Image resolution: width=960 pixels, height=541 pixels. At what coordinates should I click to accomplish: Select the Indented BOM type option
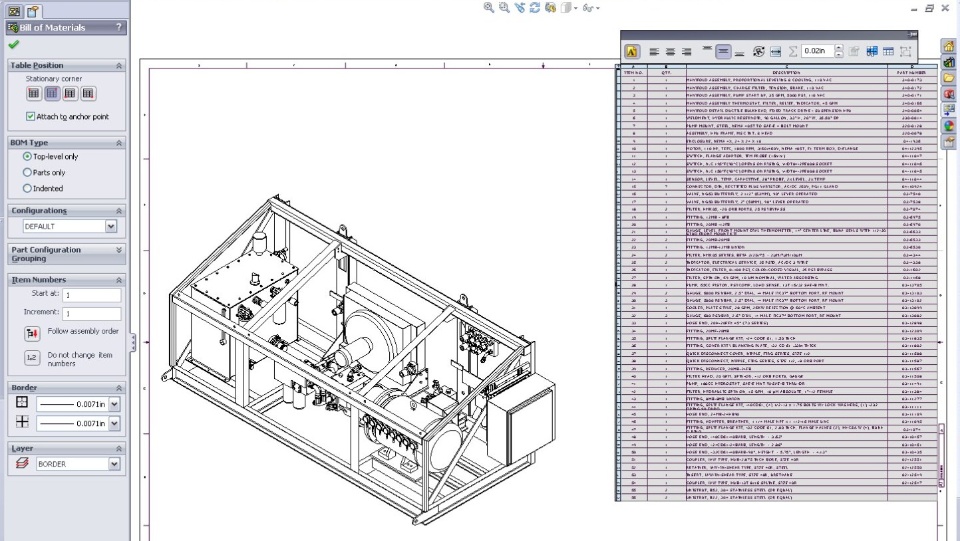27,188
